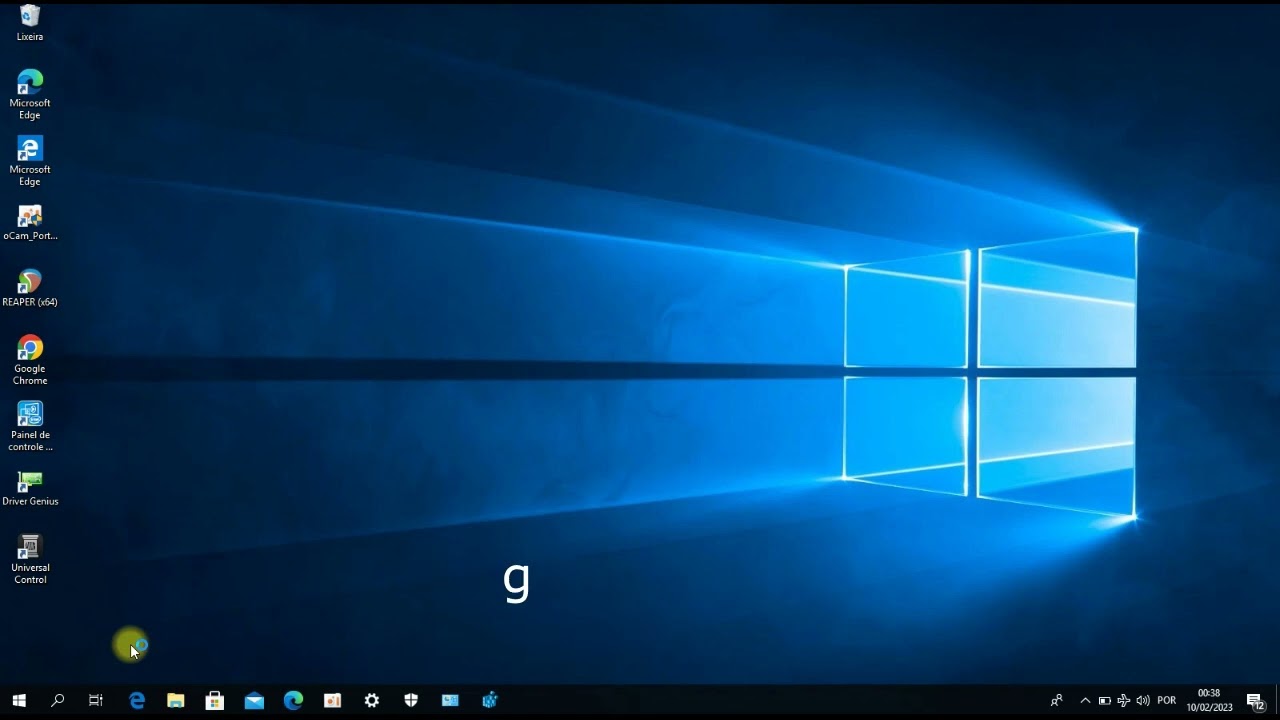
Task: Select the Painel de controle desktop shortcut
Action: 30,427
